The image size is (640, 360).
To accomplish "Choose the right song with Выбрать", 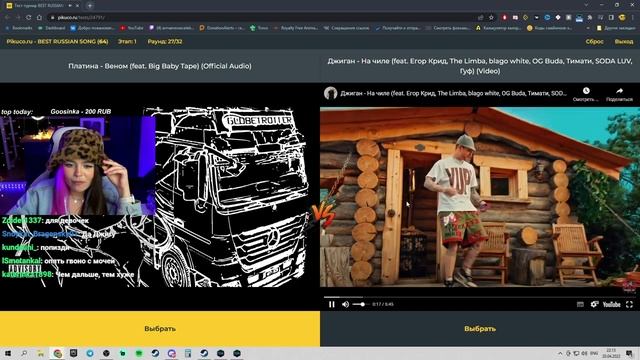I will (480, 329).
